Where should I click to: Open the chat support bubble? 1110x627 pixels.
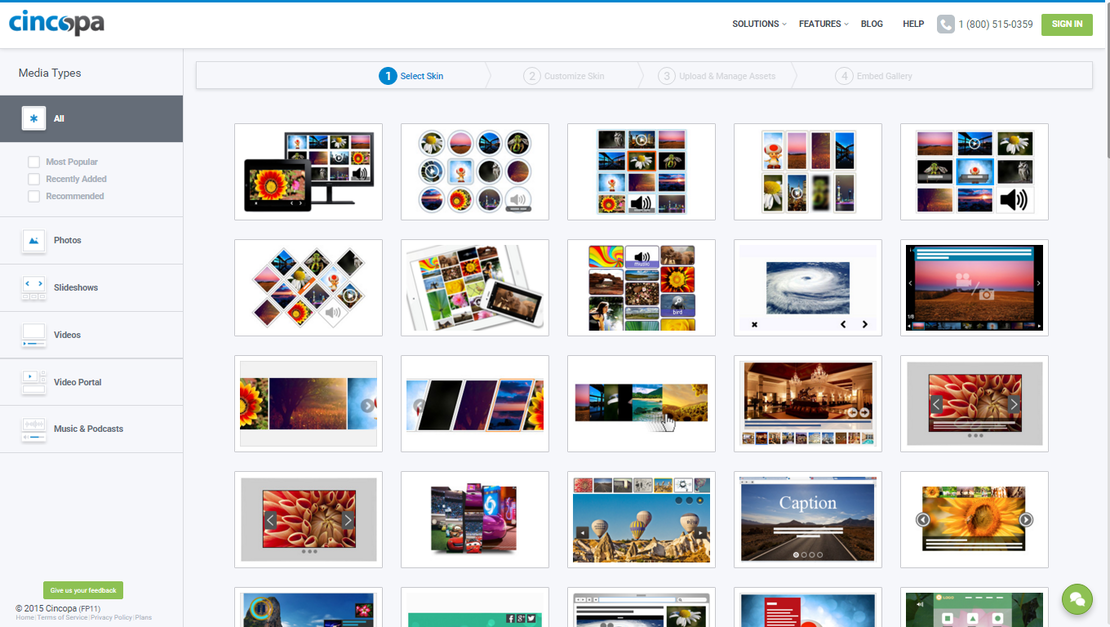[x=1077, y=599]
